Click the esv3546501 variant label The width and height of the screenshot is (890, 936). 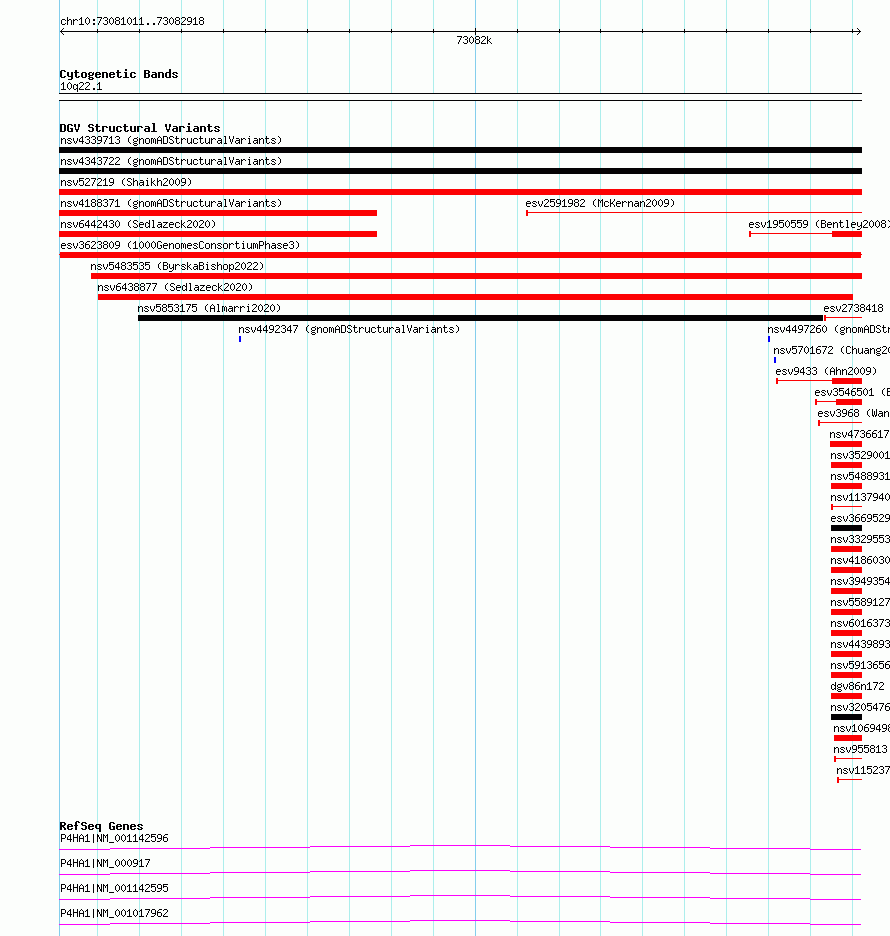tap(852, 392)
